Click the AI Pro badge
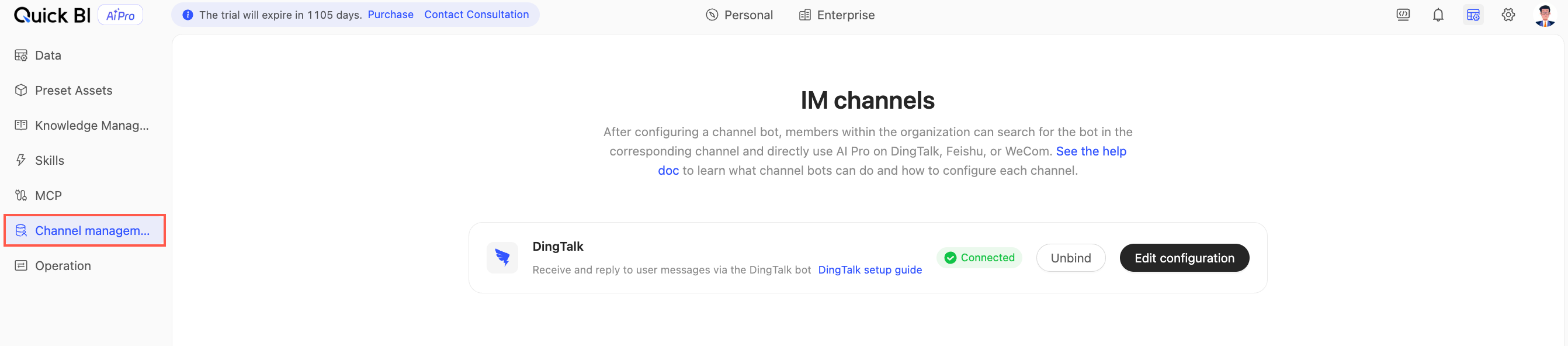Viewport: 1568px width, 346px height. pyautogui.click(x=120, y=15)
